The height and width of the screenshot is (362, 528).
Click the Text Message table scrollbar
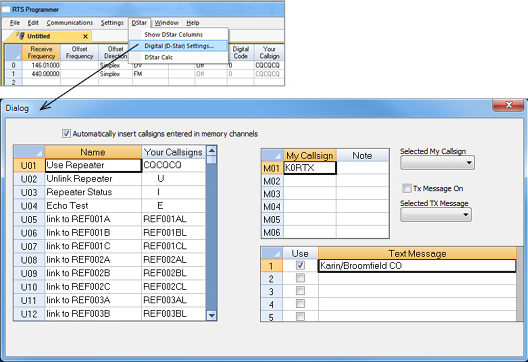(520, 284)
